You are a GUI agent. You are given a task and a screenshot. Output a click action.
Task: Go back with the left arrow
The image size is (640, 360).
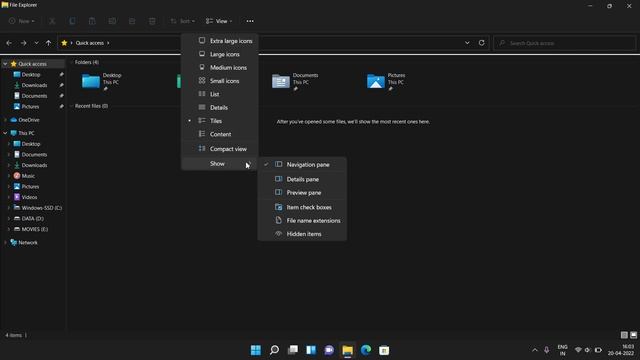pyautogui.click(x=9, y=43)
